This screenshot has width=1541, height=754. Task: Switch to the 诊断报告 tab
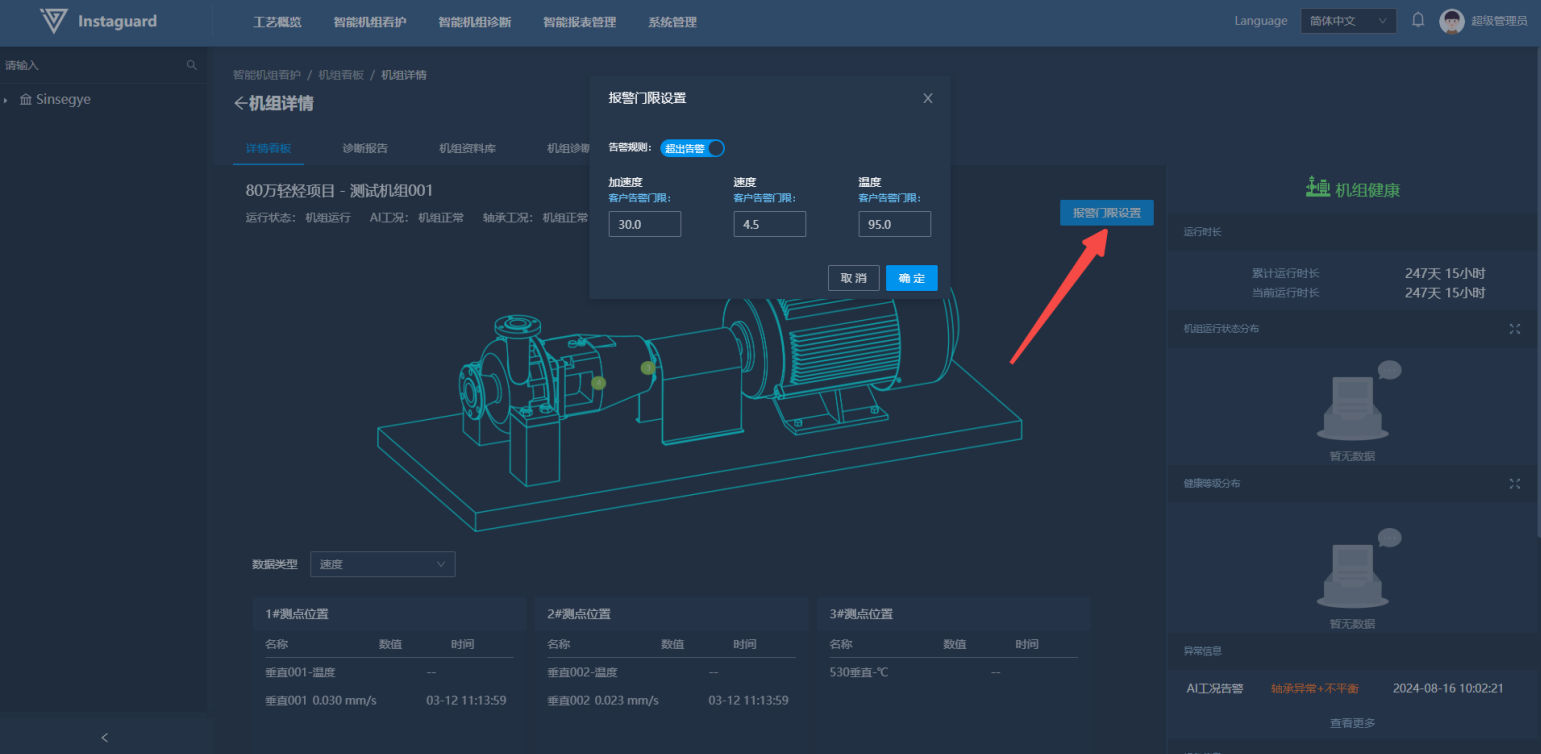365,148
